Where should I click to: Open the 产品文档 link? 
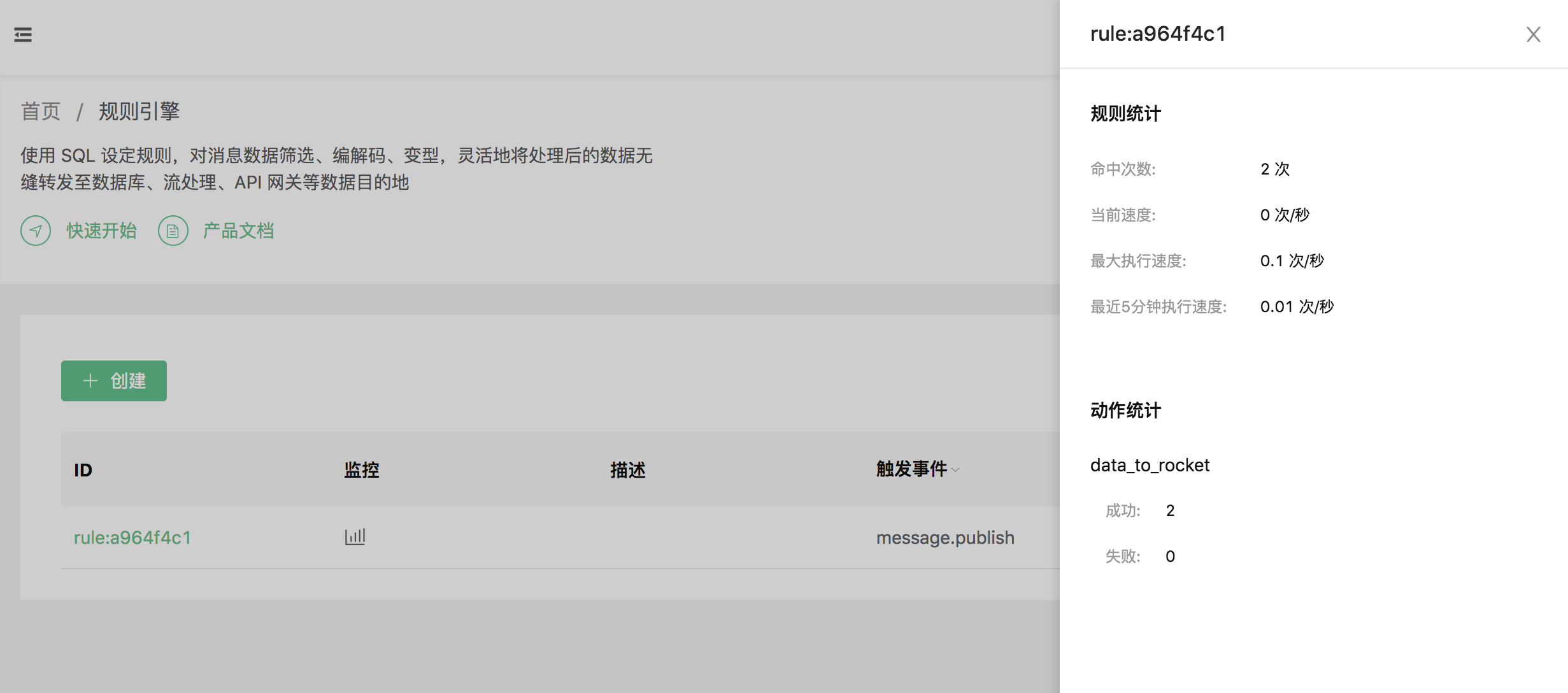click(x=239, y=231)
